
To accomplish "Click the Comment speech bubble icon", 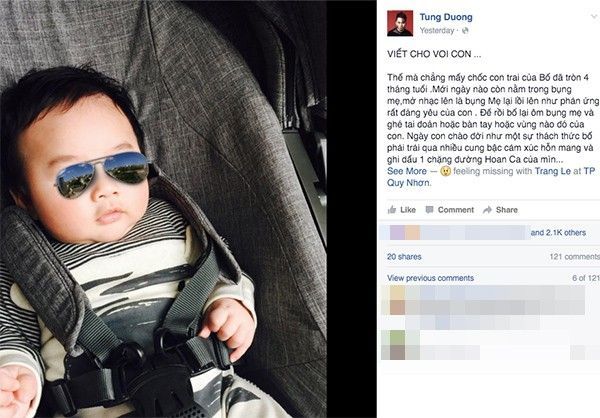I will point(430,209).
